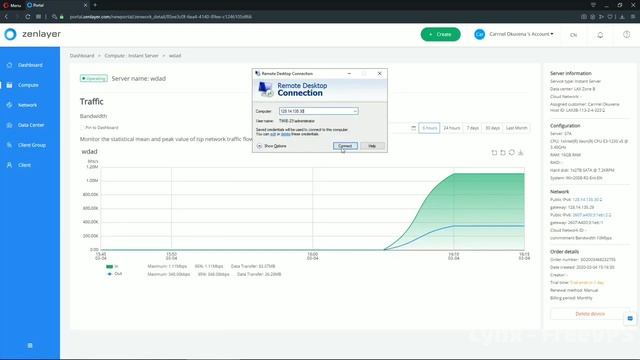Screen dimensions: 640x360
Task: Click the Data Center icon in sidebar
Action: 9,125
